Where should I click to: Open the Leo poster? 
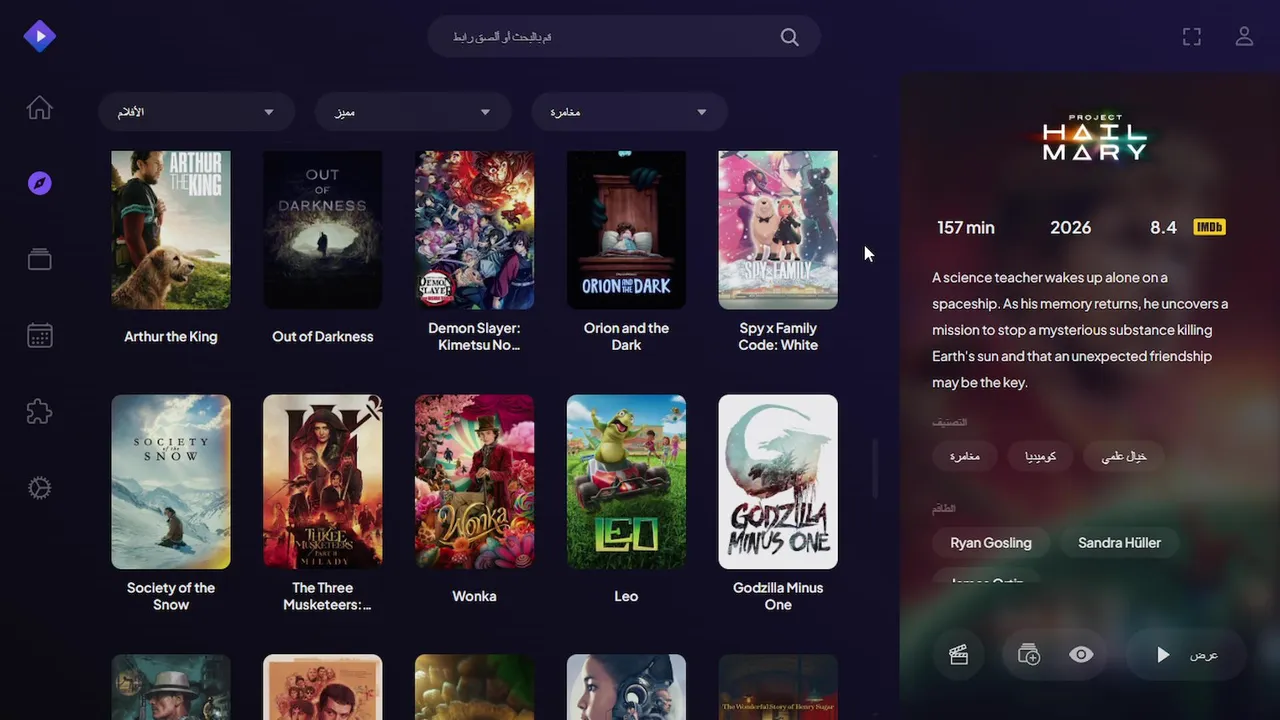pyautogui.click(x=626, y=482)
